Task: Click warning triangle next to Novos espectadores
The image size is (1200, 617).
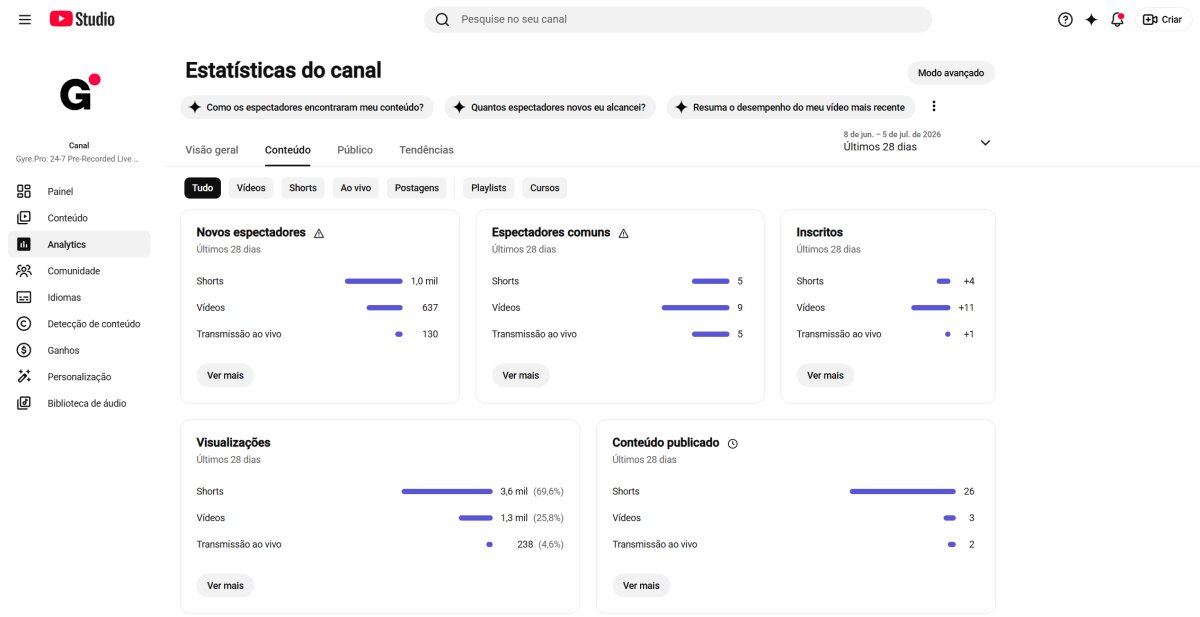Action: pyautogui.click(x=319, y=233)
